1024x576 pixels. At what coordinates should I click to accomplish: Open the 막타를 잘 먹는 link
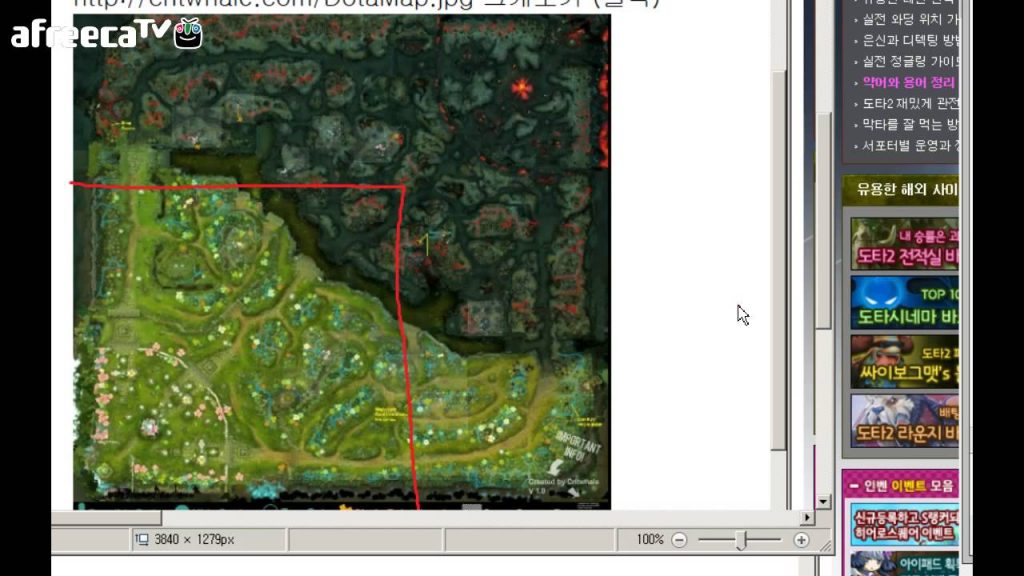[x=910, y=124]
